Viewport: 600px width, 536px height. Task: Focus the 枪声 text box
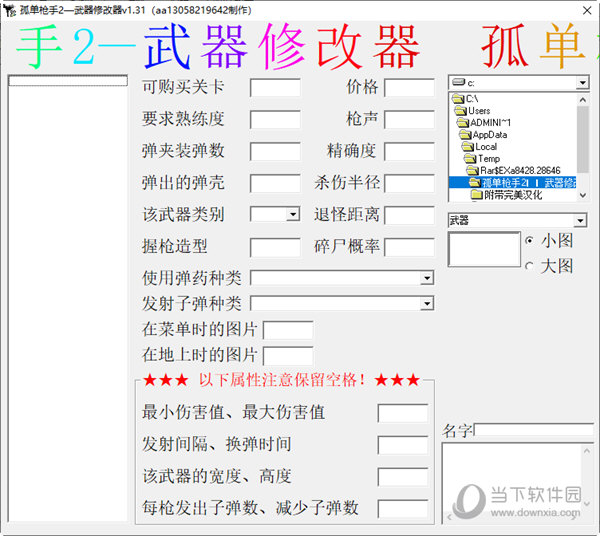[409, 119]
